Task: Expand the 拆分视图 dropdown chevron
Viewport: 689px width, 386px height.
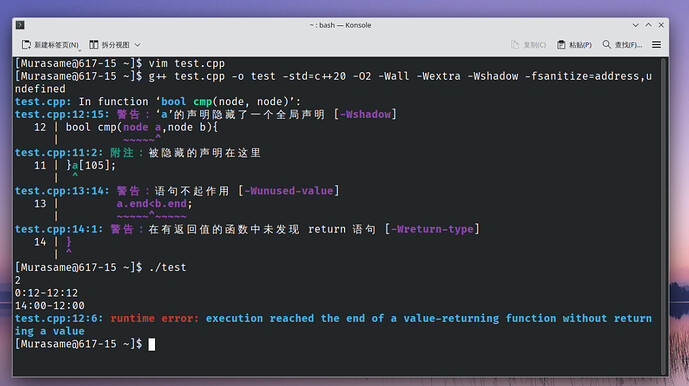Action: coord(138,45)
